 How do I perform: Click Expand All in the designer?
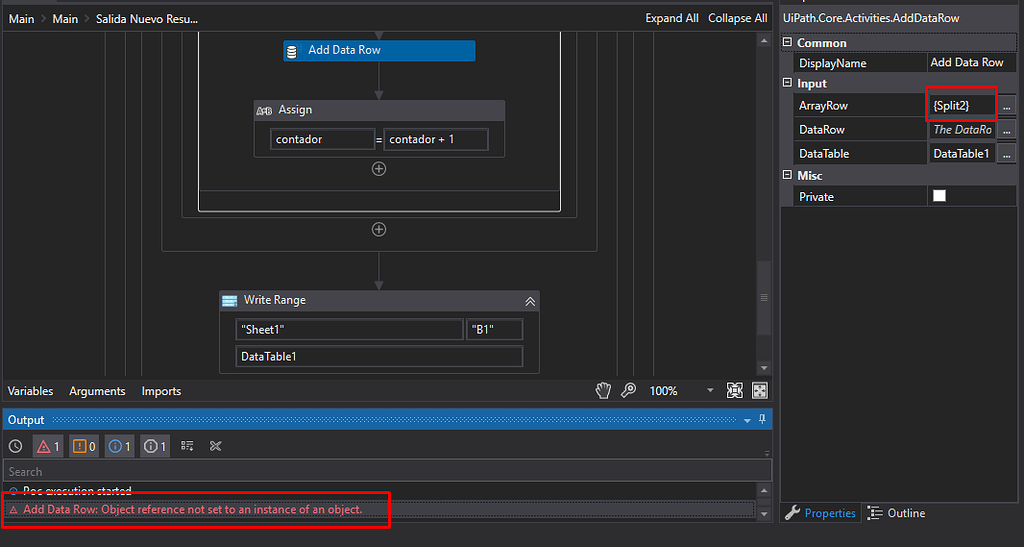point(672,18)
